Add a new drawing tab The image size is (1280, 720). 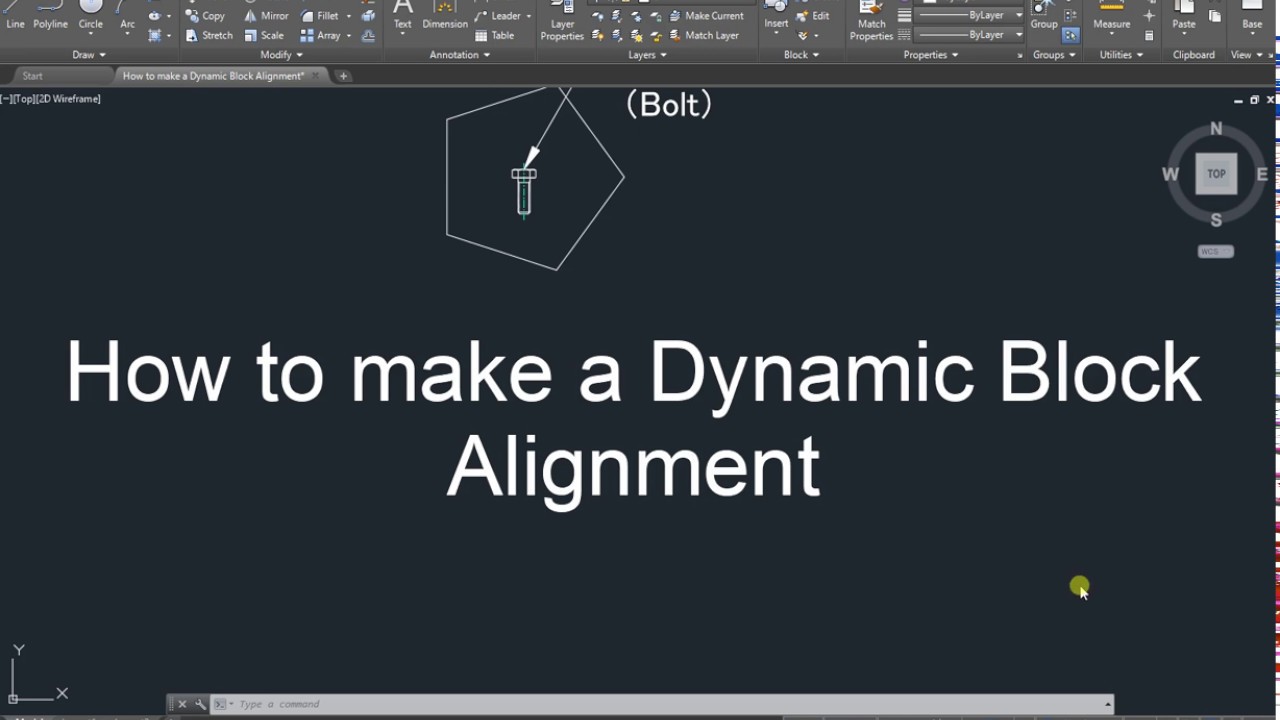pos(343,76)
